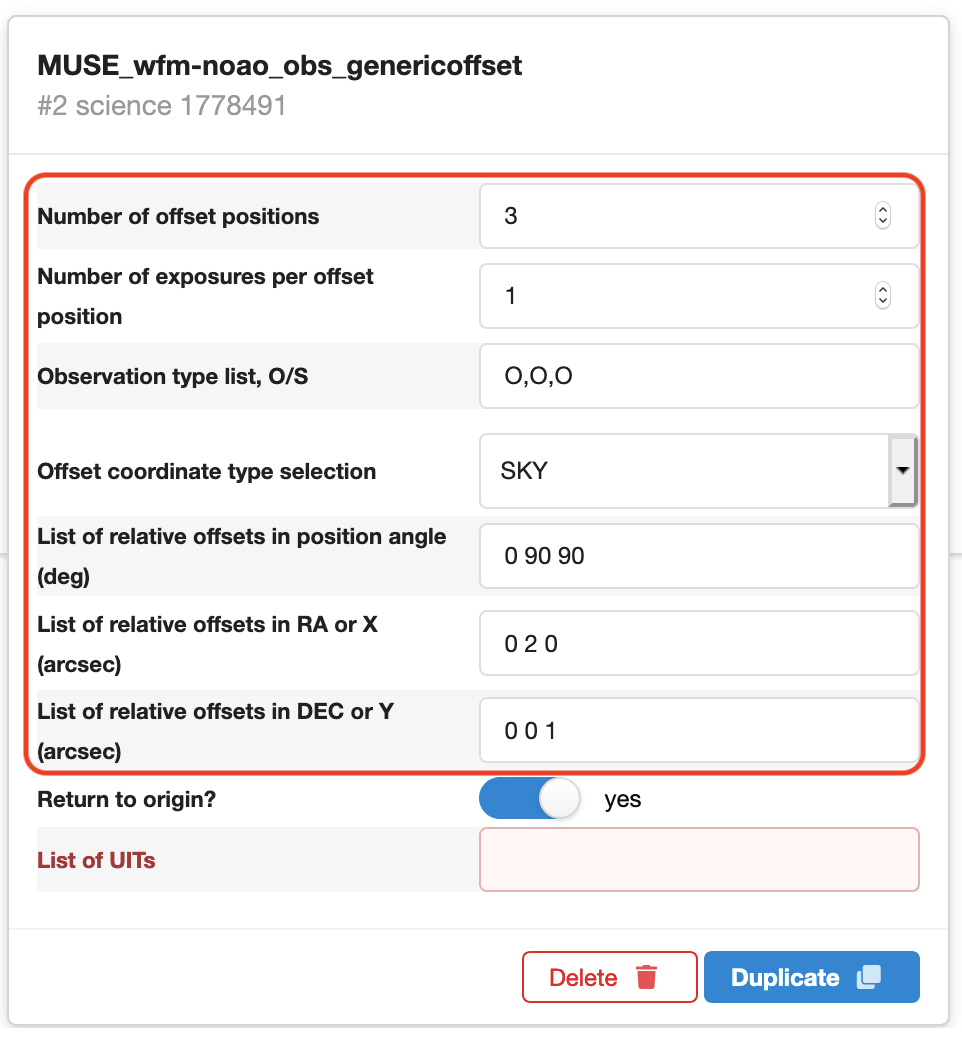
Task: Click the MUSE_wfm-noao_obs_genericoffset template title
Action: (280, 65)
